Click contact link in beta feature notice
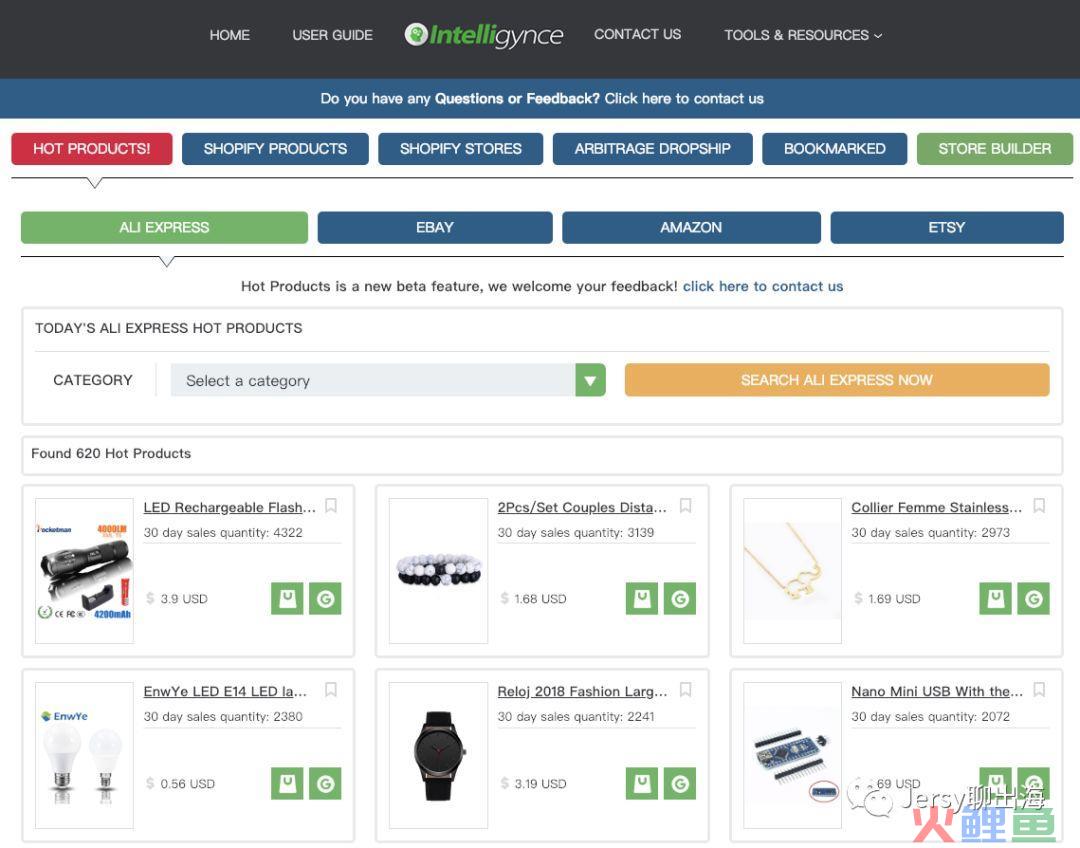 click(763, 287)
